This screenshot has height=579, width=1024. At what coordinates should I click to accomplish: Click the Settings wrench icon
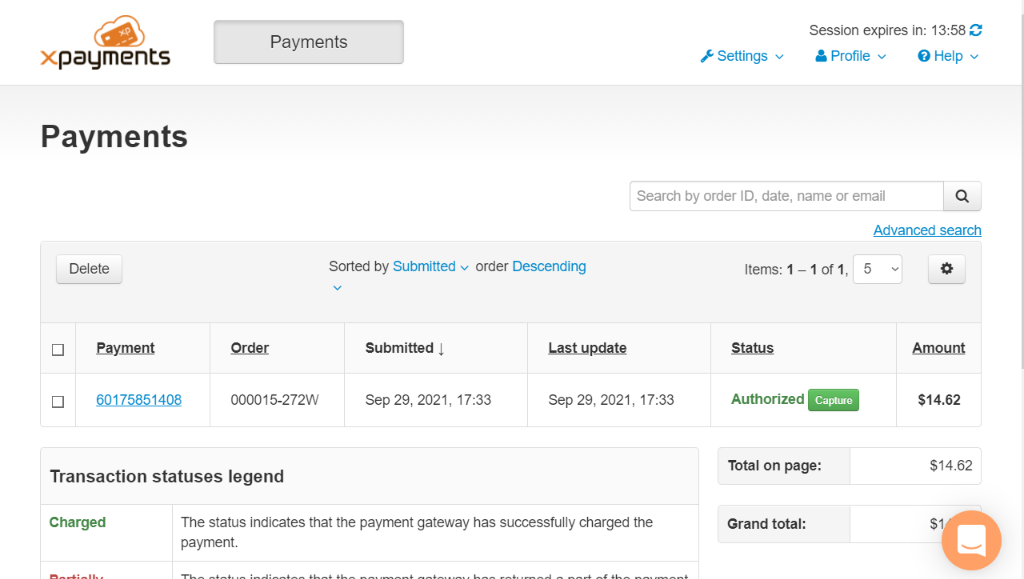tap(707, 56)
